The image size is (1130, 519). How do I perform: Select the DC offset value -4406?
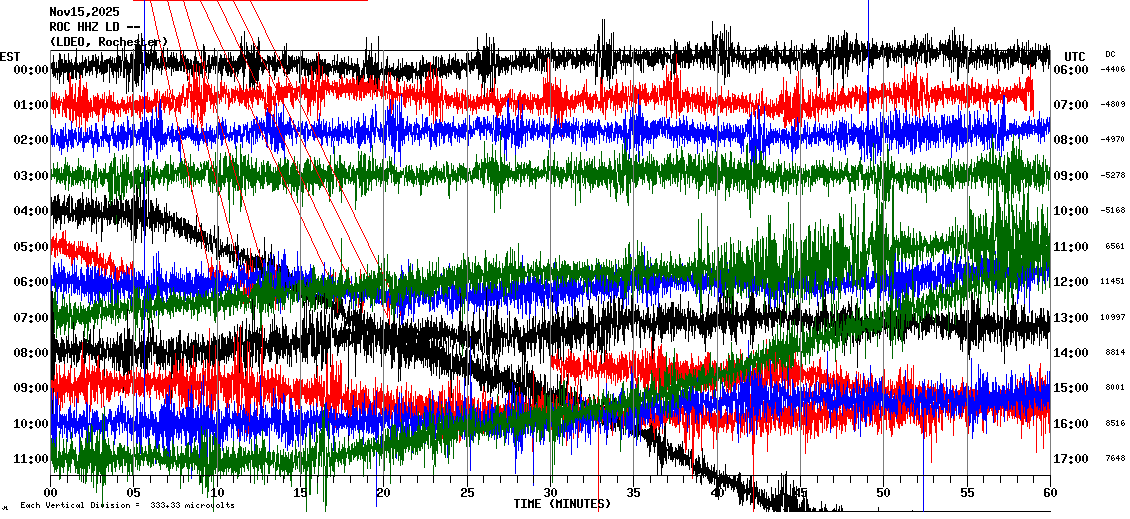click(1112, 70)
